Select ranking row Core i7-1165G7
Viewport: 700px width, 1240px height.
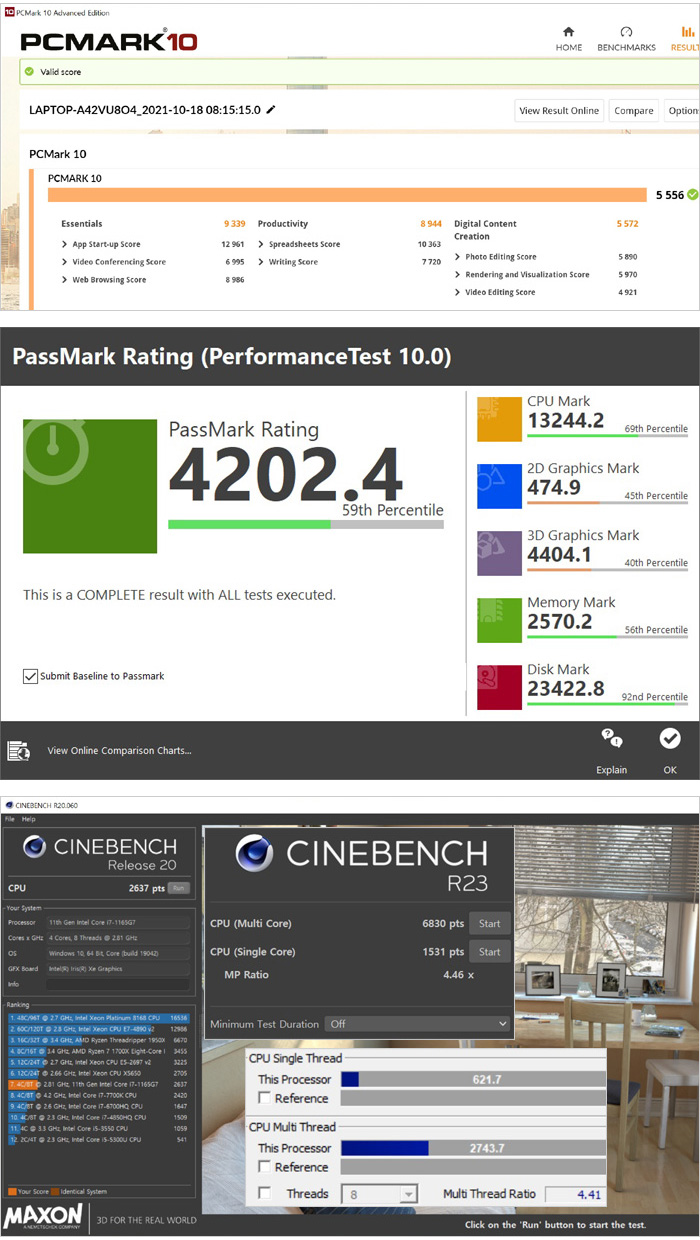click(x=99, y=1083)
